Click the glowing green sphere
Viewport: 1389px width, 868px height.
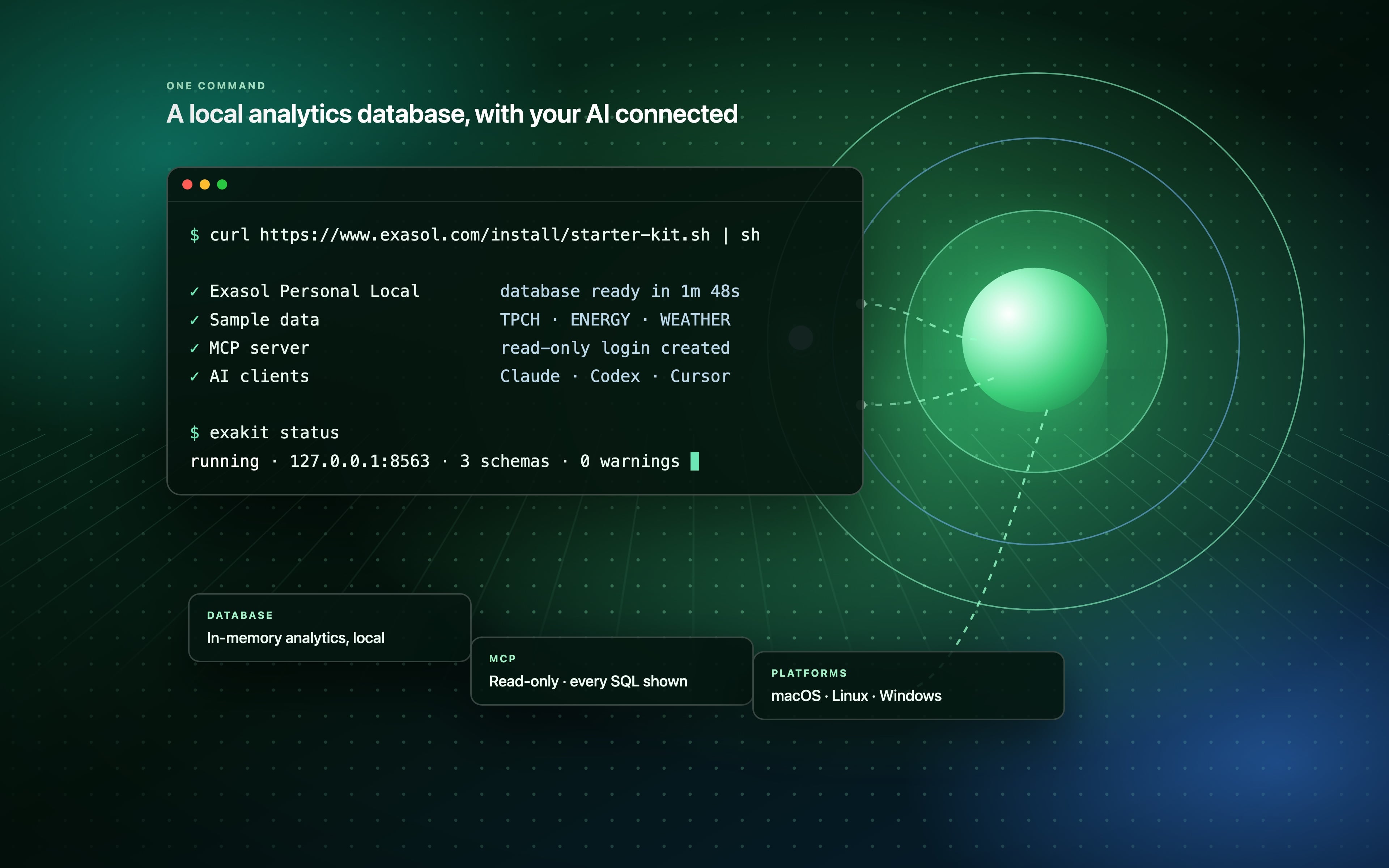[x=1034, y=340]
